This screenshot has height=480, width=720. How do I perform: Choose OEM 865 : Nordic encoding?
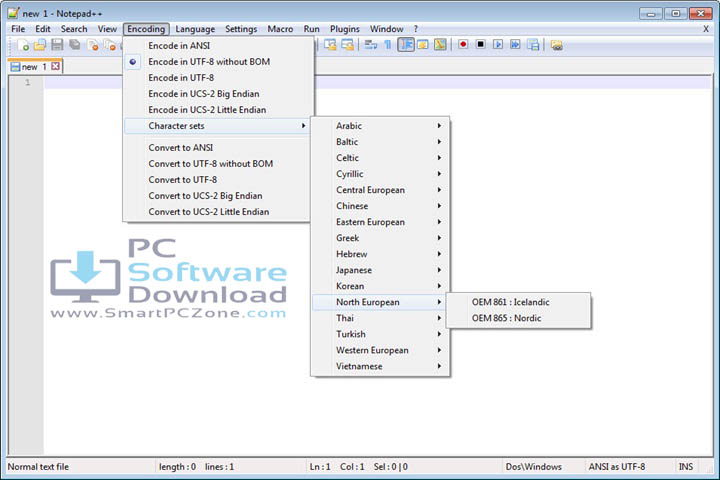pyautogui.click(x=518, y=318)
